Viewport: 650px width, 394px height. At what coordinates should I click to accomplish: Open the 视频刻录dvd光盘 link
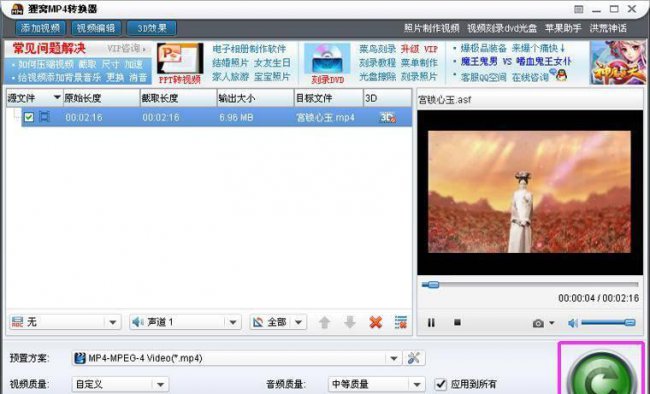[502, 29]
